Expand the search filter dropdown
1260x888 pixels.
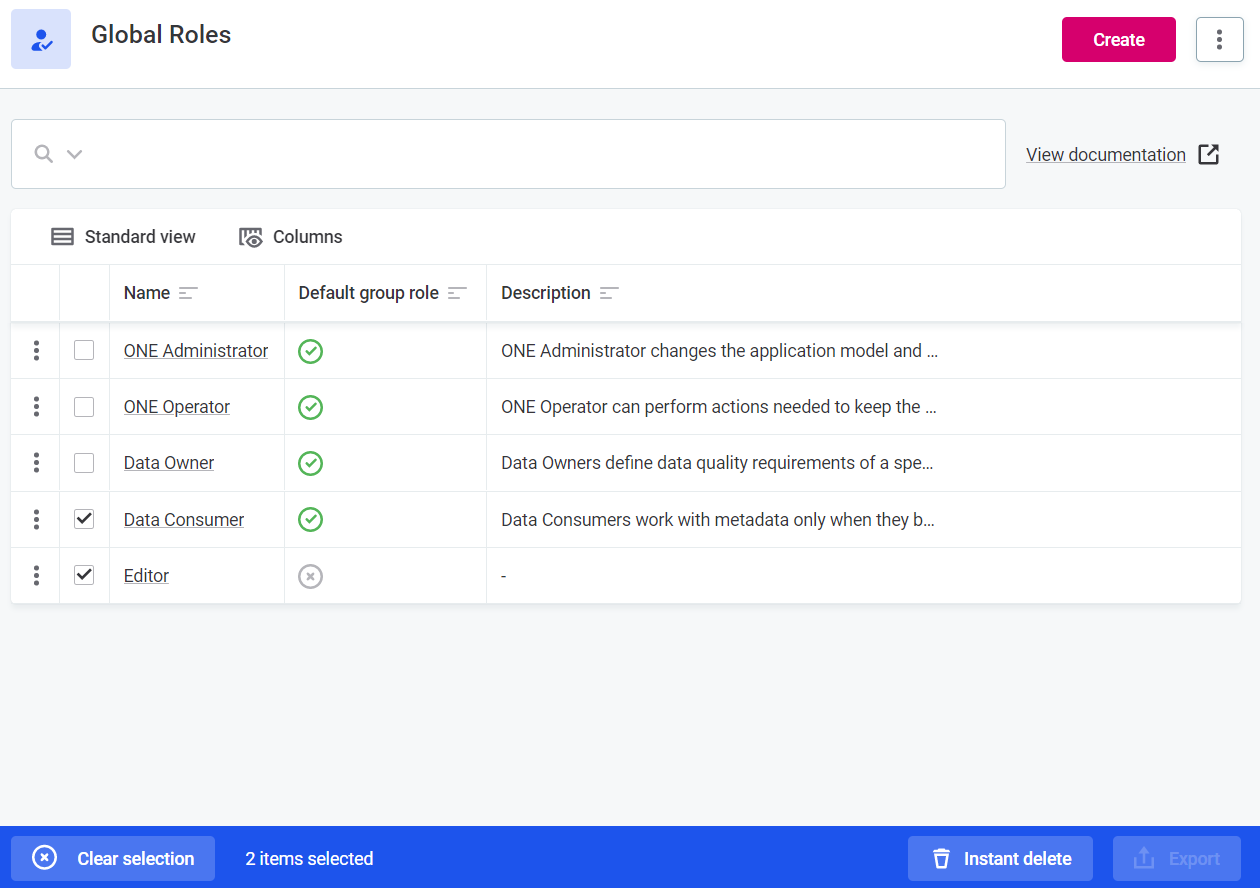tap(74, 154)
